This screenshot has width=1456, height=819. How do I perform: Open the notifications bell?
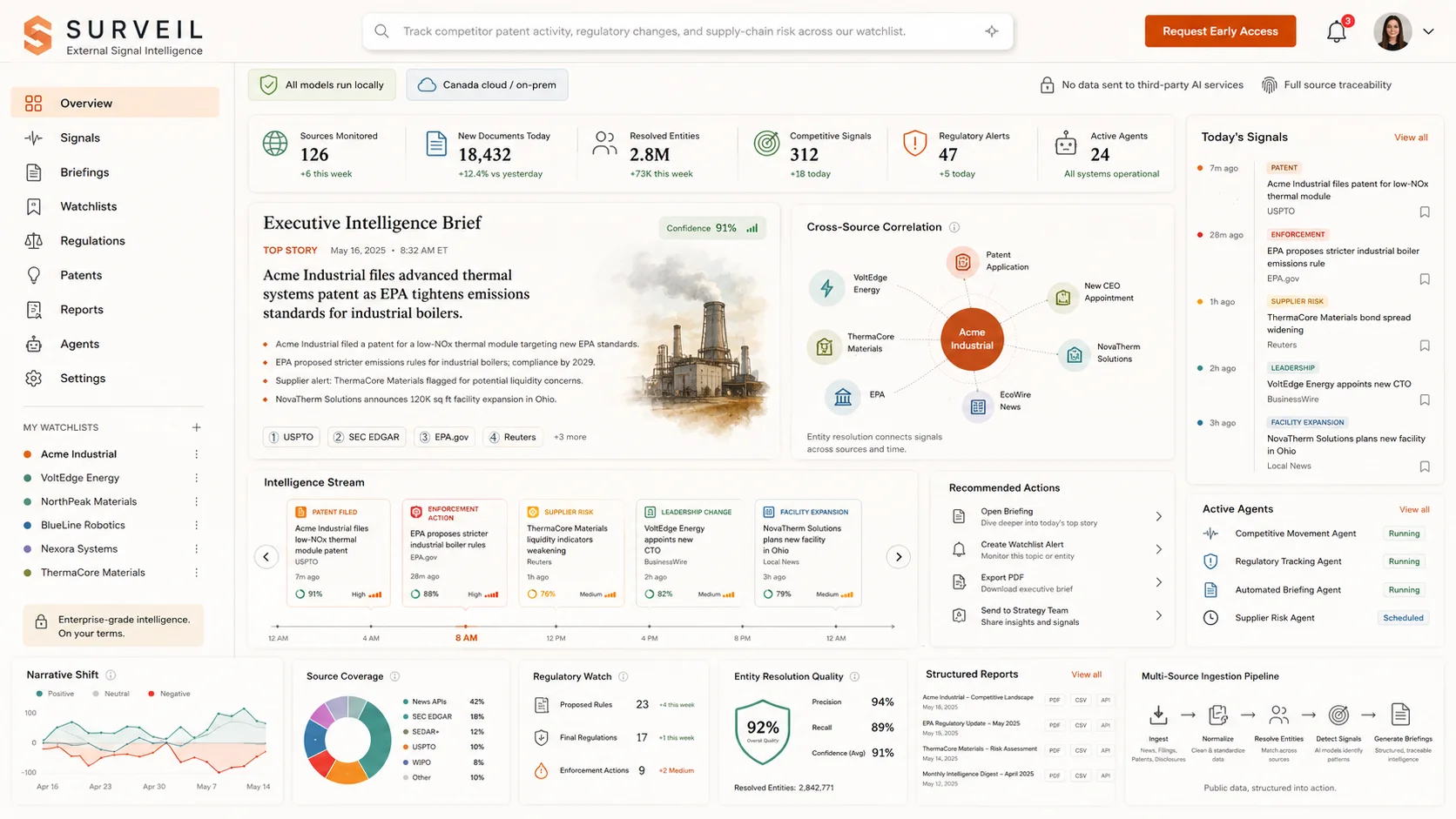click(1336, 32)
